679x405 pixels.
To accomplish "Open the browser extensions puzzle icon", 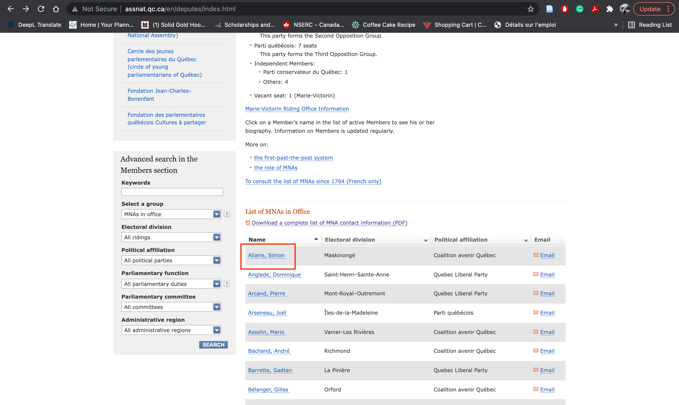I will (610, 9).
